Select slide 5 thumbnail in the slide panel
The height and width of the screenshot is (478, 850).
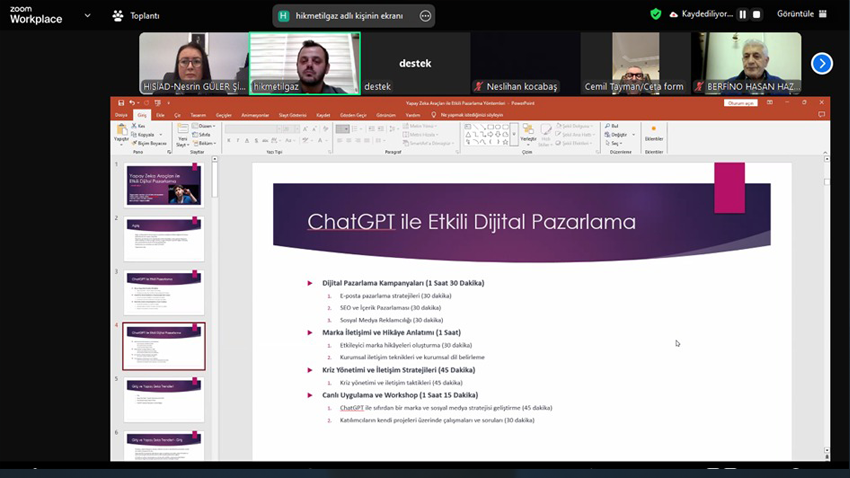(x=164, y=399)
